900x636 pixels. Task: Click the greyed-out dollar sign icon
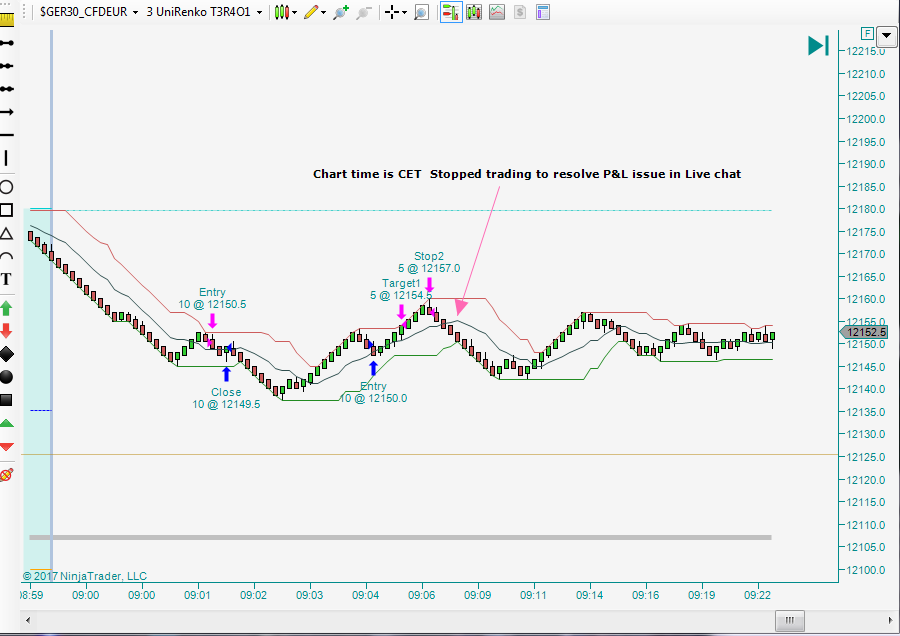coord(519,11)
